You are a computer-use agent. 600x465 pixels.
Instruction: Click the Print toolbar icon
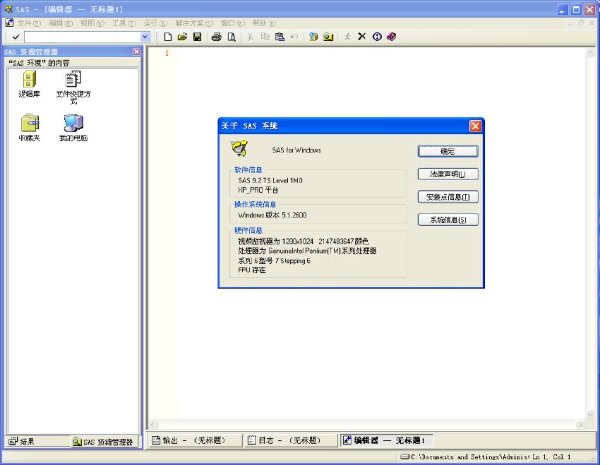[217, 37]
